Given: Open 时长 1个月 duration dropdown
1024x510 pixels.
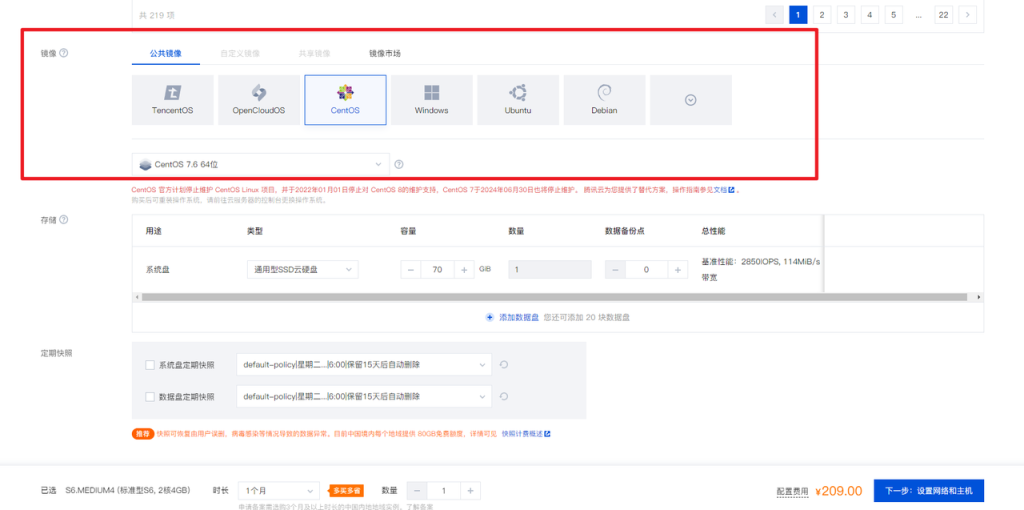Looking at the screenshot, I should coord(279,490).
